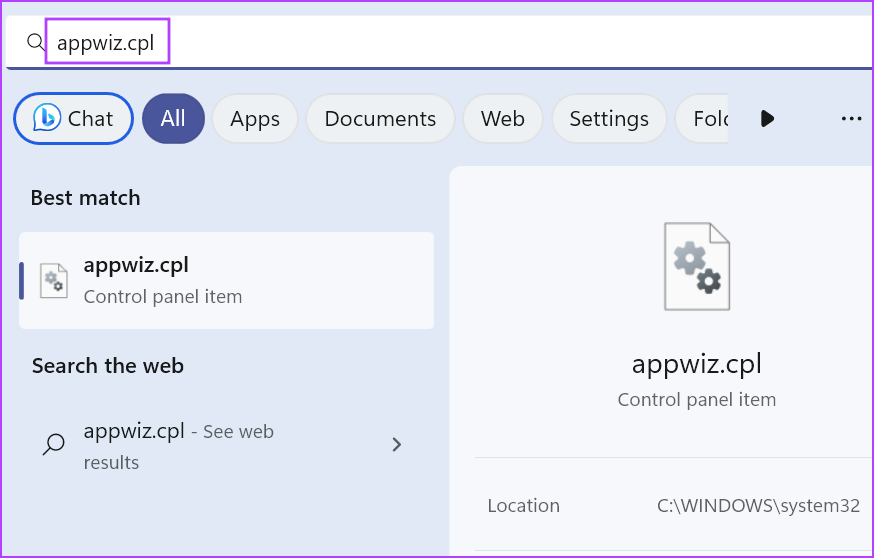This screenshot has width=874, height=558.
Task: Switch to the Apps filter tab
Action: pos(254,118)
